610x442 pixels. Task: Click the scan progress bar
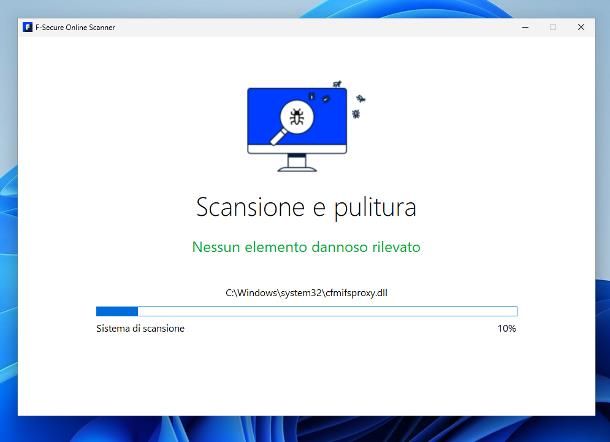pos(307,311)
